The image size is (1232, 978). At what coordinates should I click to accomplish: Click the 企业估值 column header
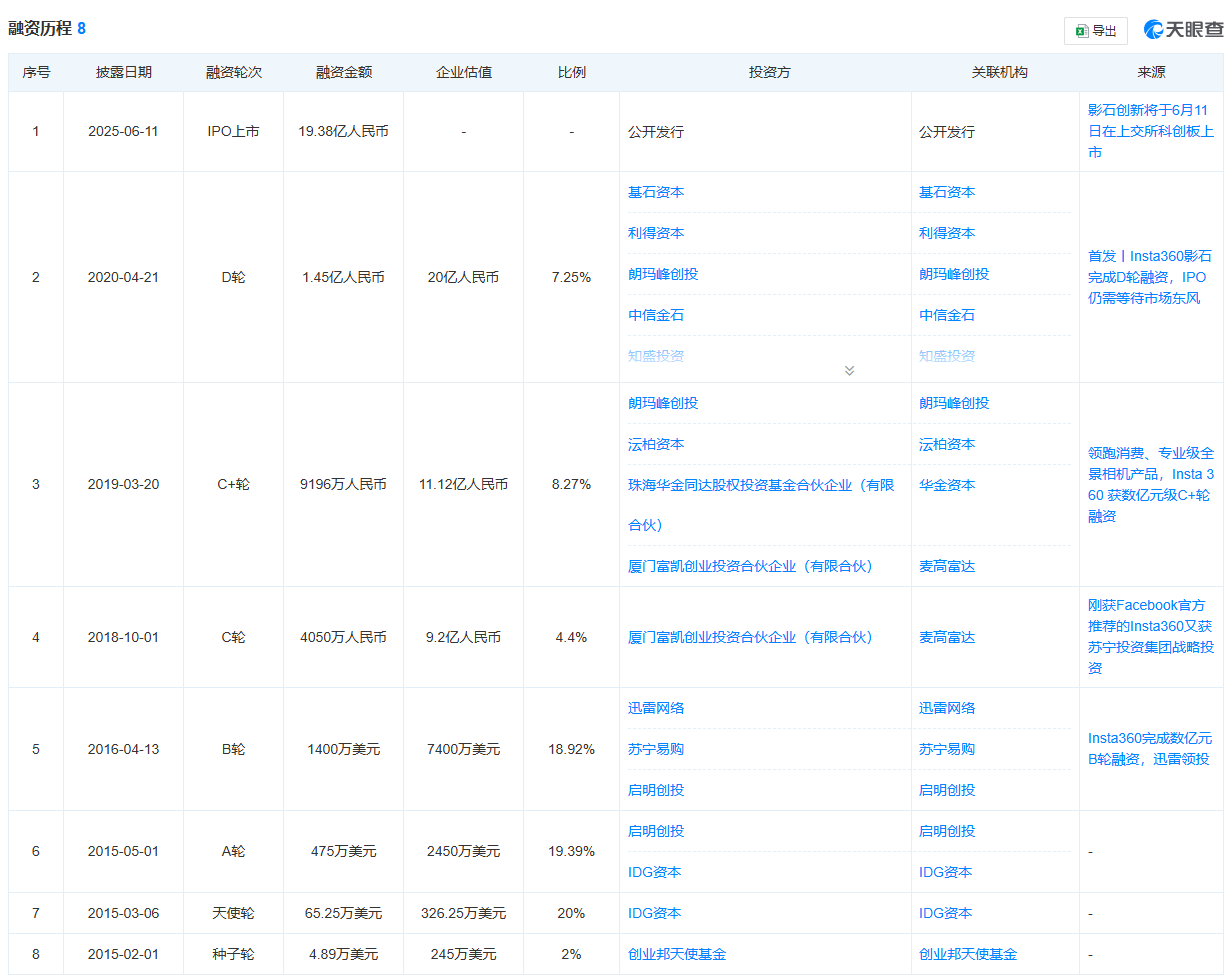pyautogui.click(x=464, y=72)
